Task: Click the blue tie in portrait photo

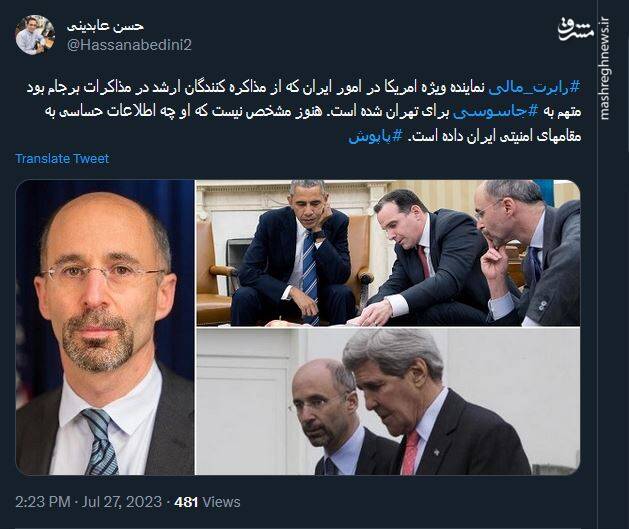Action: [100, 442]
